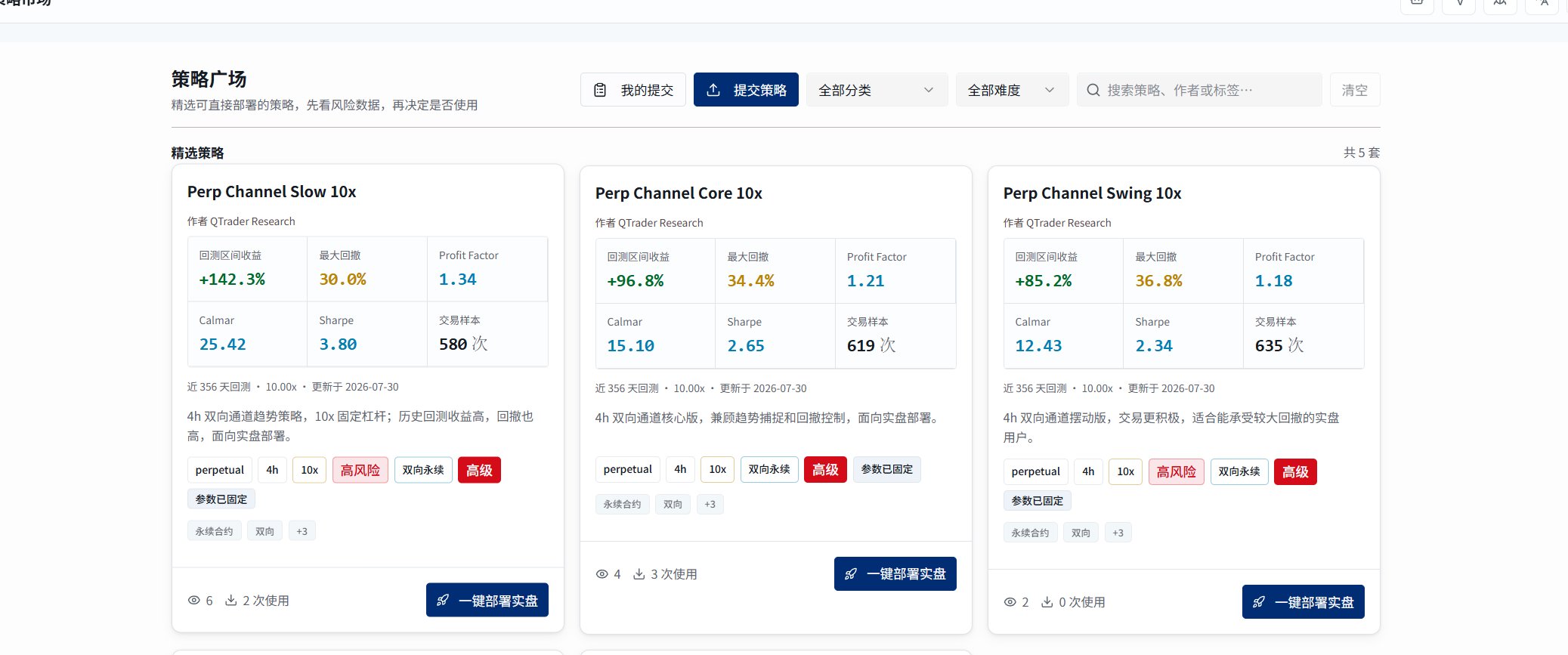Image resolution: width=1568 pixels, height=655 pixels.
Task: Expand the 全部分类 category dropdown
Action: point(877,90)
